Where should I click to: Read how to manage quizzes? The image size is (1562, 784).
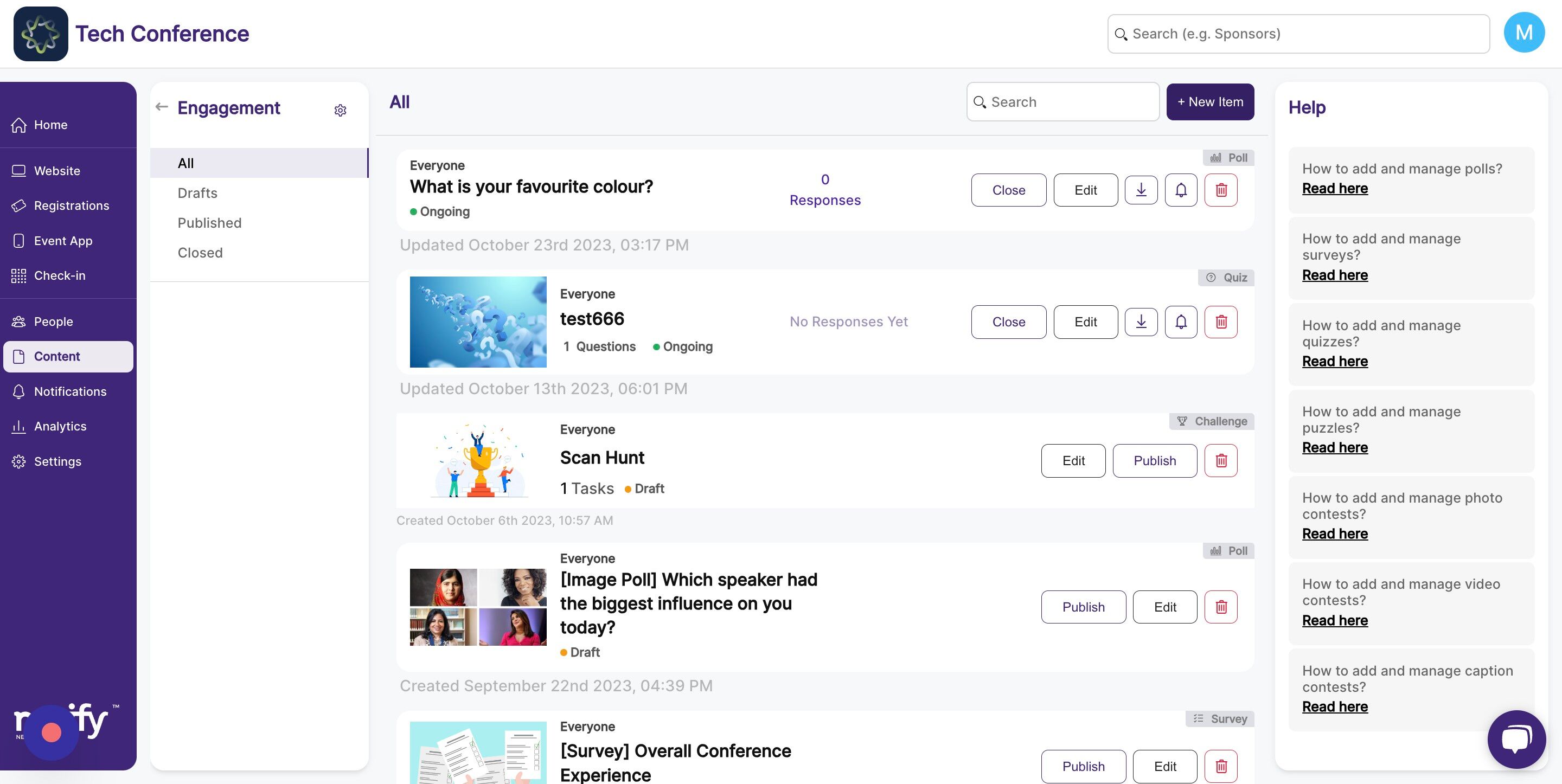pyautogui.click(x=1335, y=362)
